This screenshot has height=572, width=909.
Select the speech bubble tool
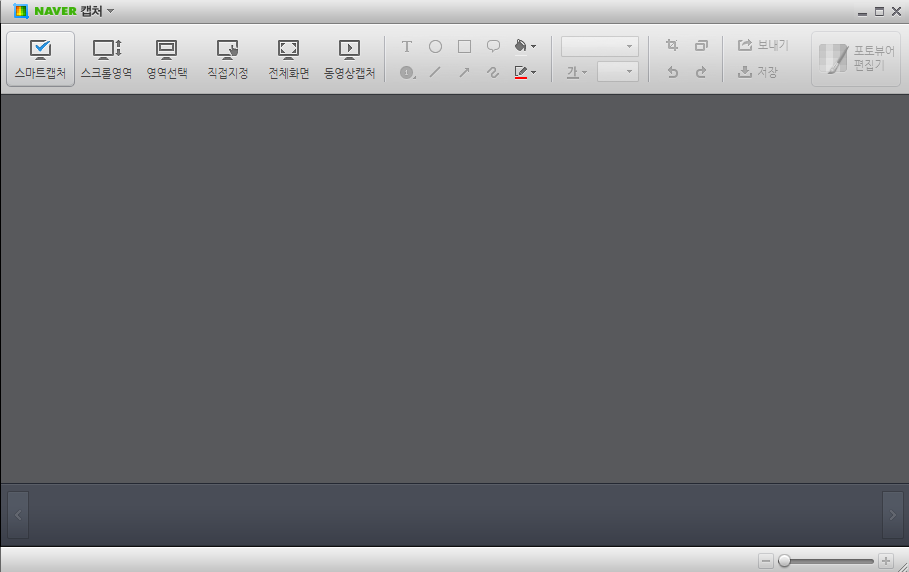493,46
